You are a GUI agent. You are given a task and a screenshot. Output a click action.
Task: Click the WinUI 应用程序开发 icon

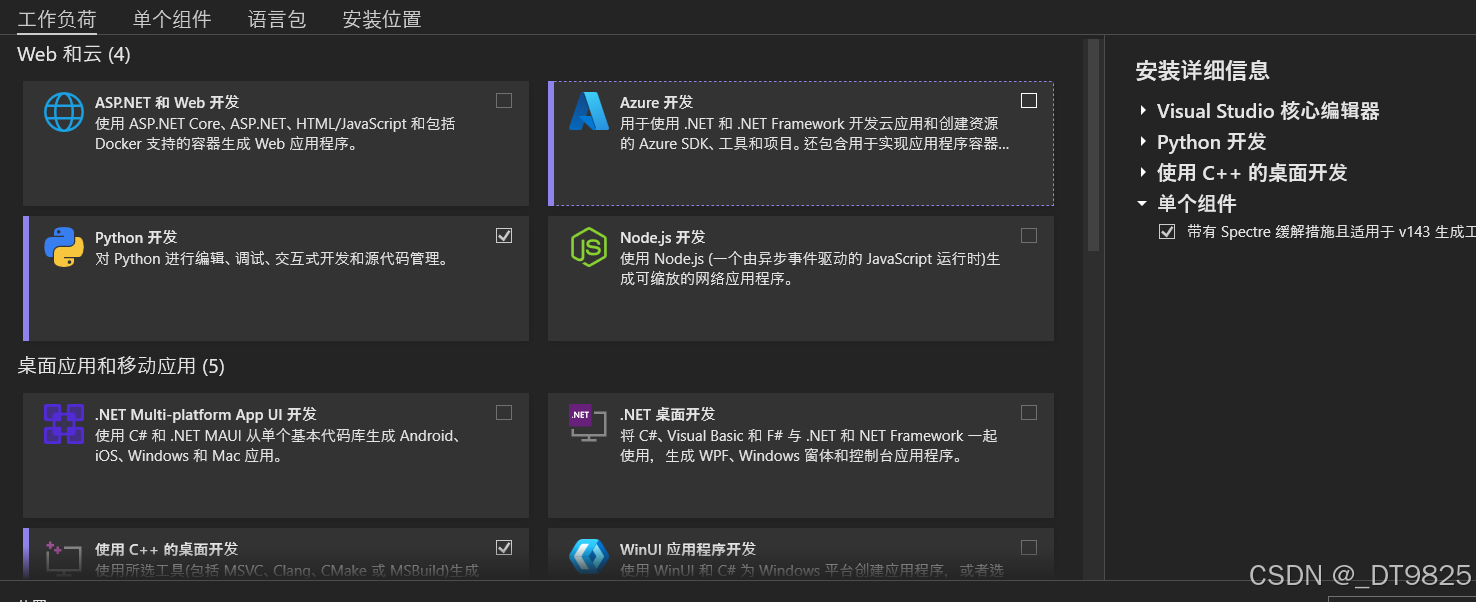coord(589,558)
